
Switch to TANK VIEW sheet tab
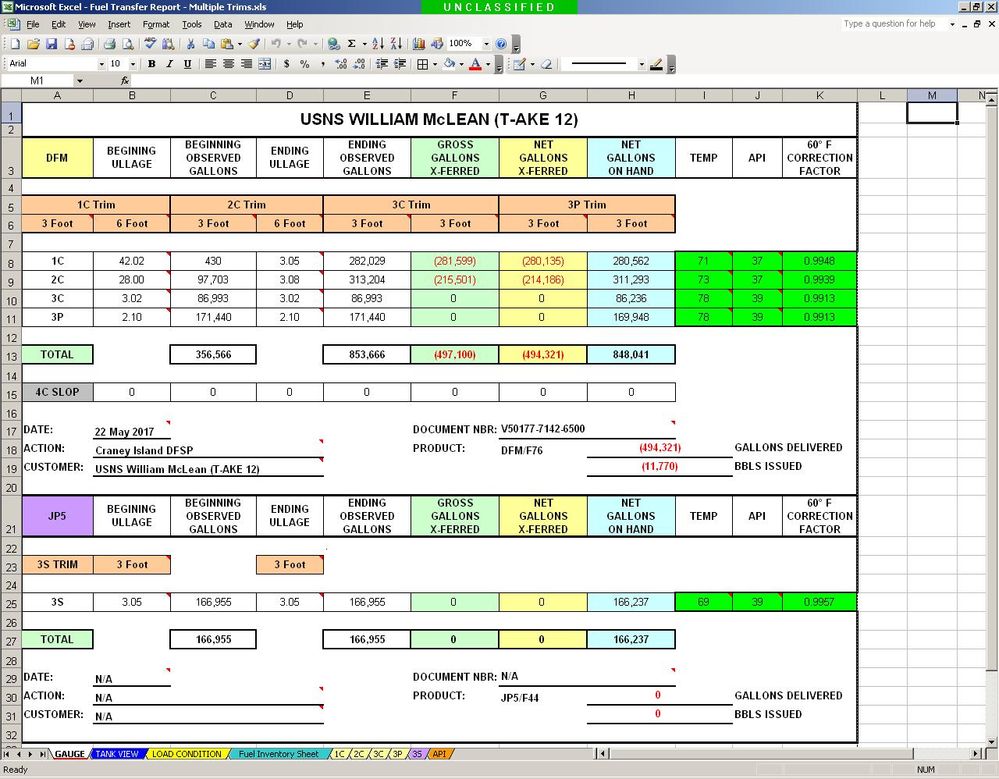117,754
